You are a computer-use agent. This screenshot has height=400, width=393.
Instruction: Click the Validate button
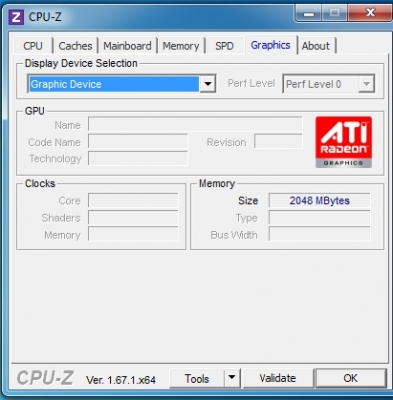tap(278, 378)
